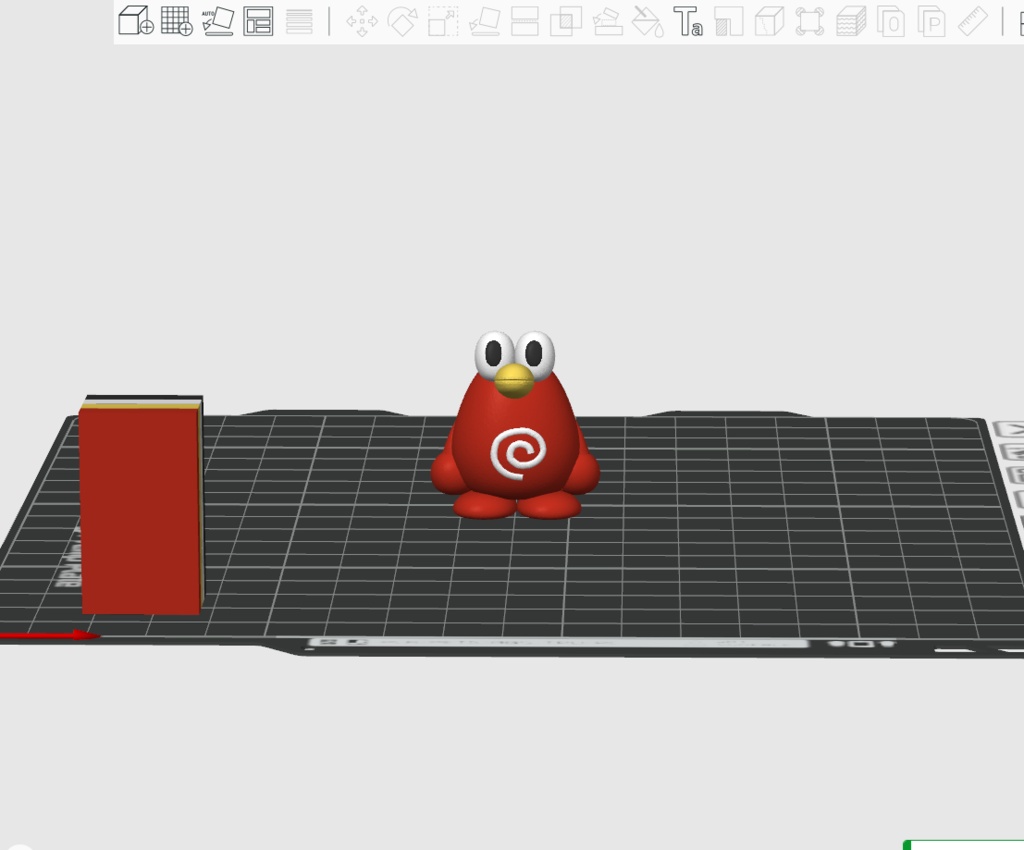Click the Arrange all objects icon

[x=258, y=21]
